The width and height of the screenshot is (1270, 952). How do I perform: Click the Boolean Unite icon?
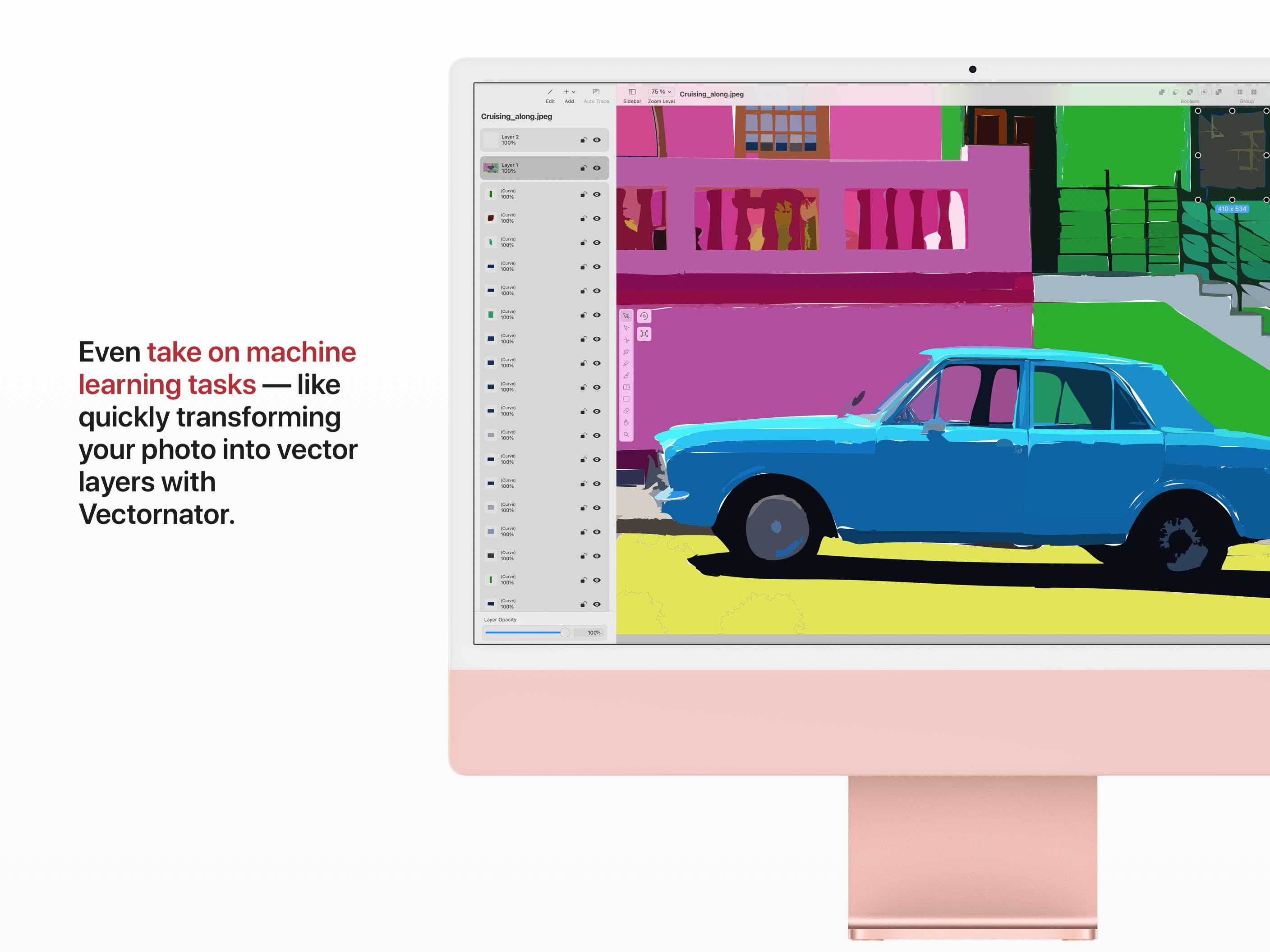point(1161,92)
